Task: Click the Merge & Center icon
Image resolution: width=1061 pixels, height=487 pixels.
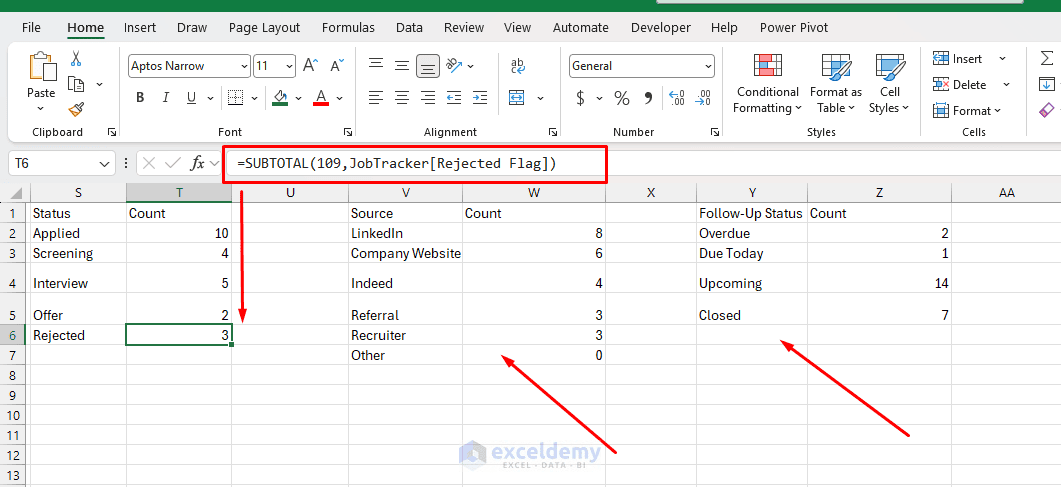Action: coord(518,98)
